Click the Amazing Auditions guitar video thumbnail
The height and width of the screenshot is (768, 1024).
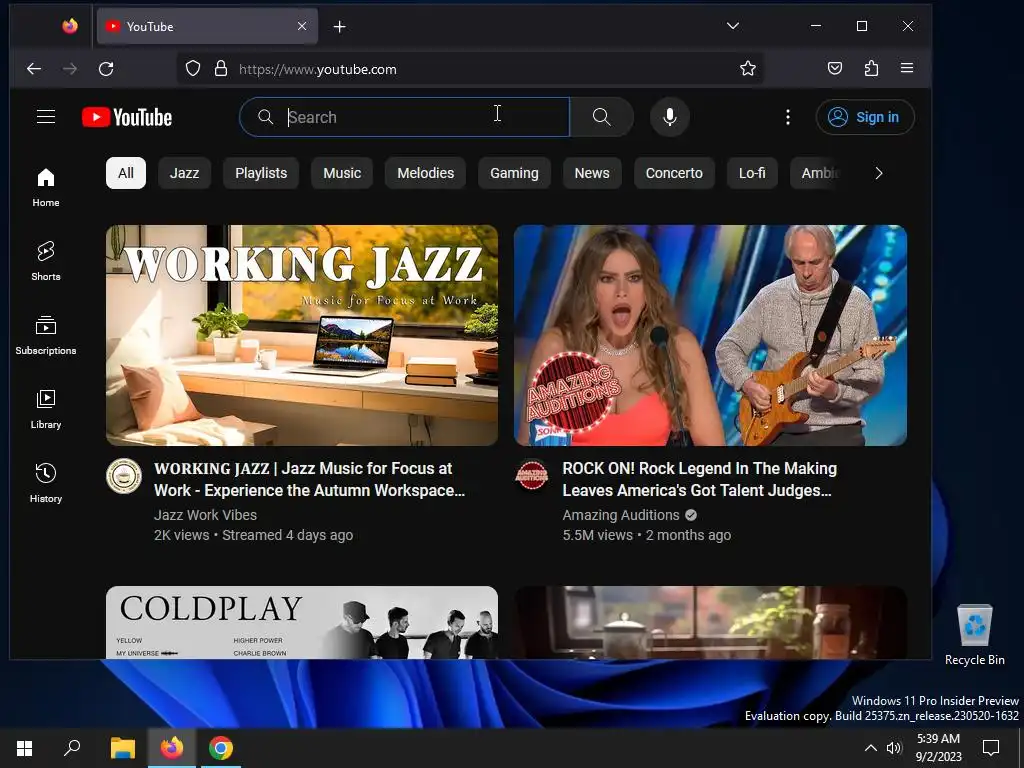(x=711, y=336)
